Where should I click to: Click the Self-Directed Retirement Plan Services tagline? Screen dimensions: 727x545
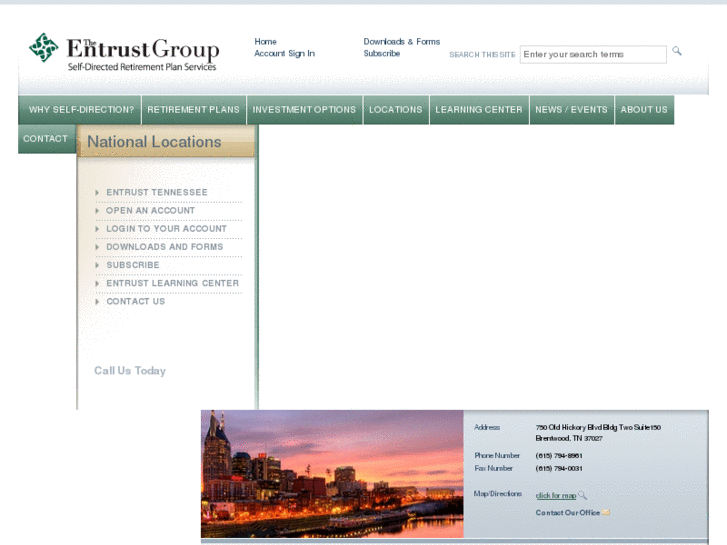tap(142, 67)
